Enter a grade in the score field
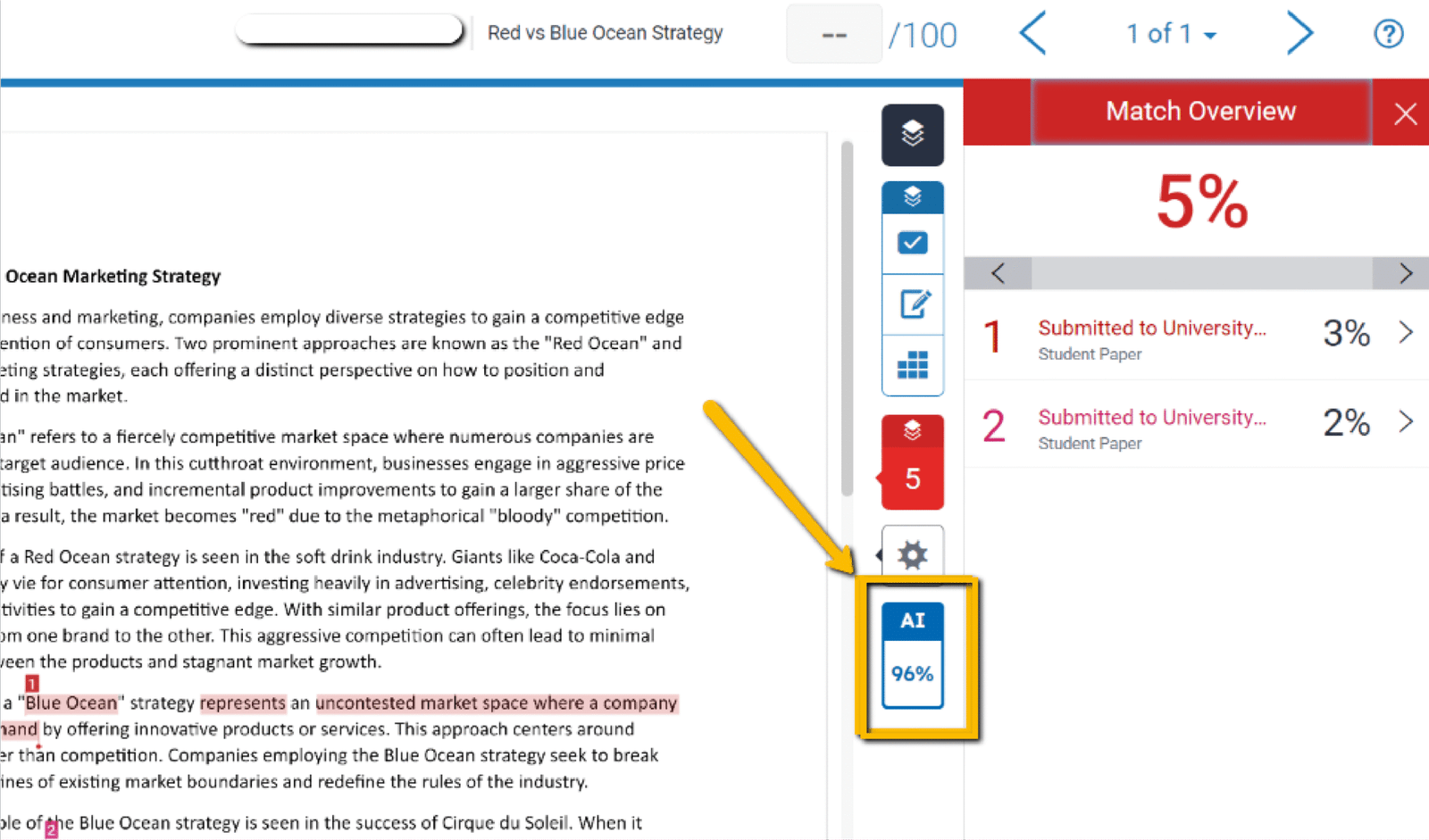The width and height of the screenshot is (1429, 840). click(832, 34)
